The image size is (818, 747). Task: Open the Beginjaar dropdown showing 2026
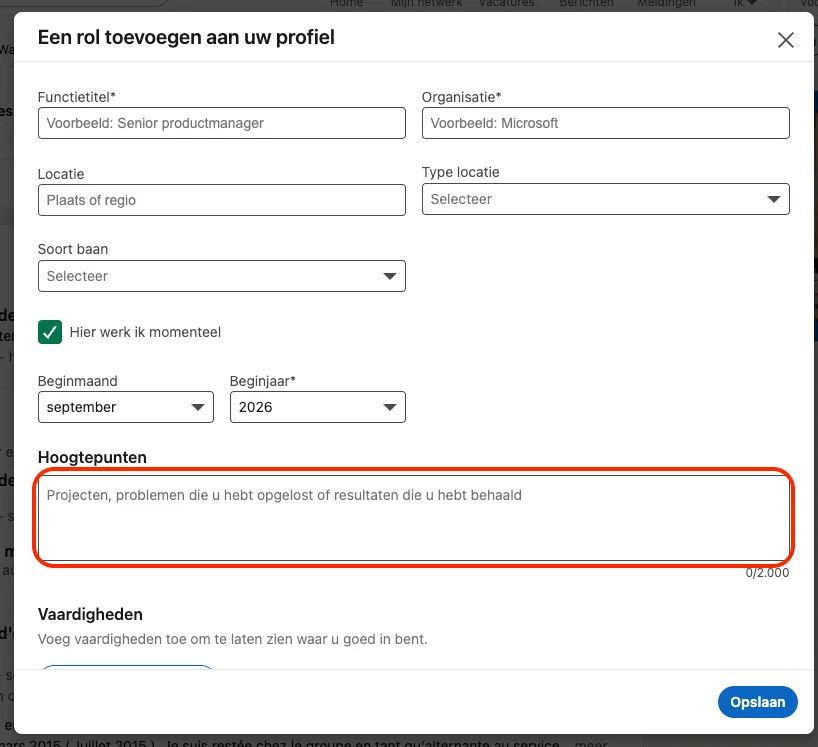[318, 407]
